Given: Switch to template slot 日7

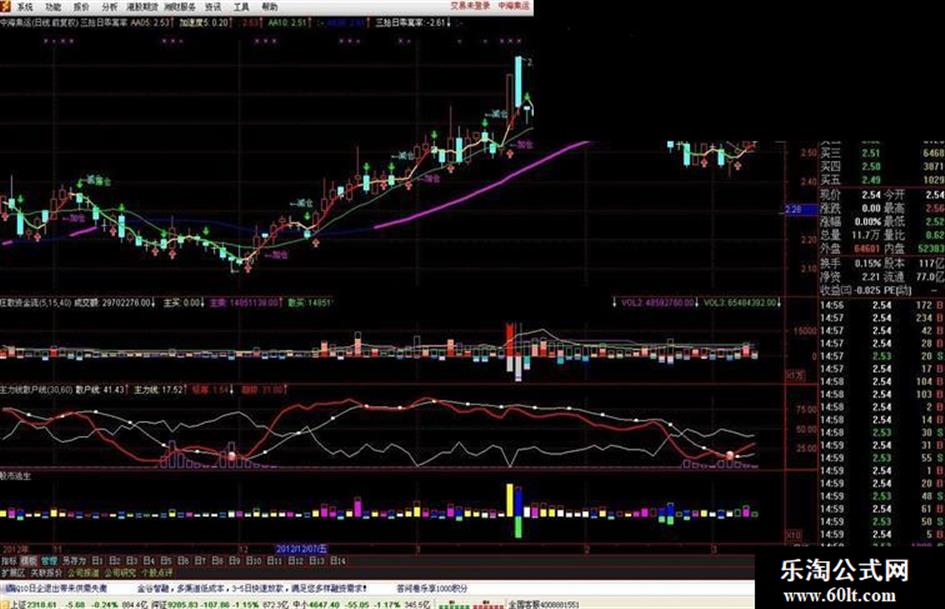Looking at the screenshot, I should click(x=201, y=561).
